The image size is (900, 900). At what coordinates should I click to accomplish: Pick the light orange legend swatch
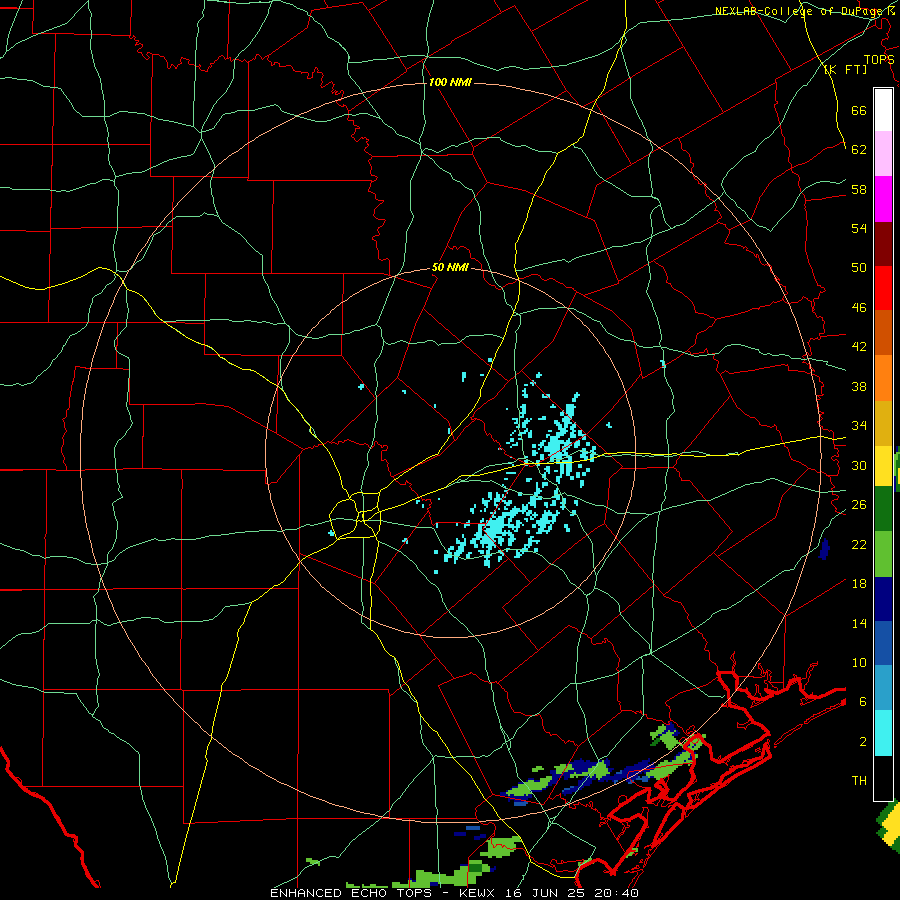(x=883, y=378)
